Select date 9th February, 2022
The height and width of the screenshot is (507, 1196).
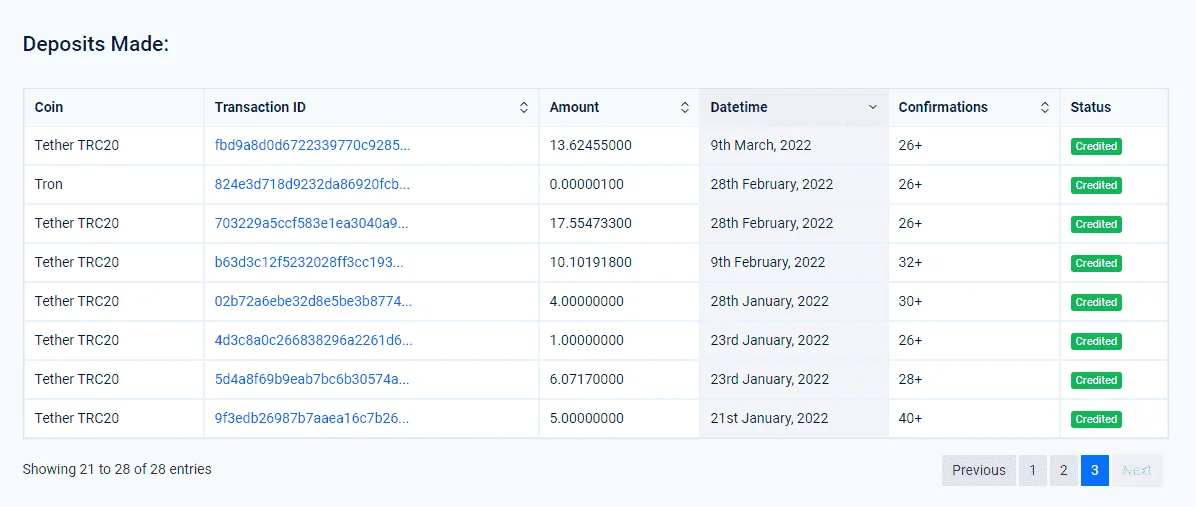(x=767, y=262)
